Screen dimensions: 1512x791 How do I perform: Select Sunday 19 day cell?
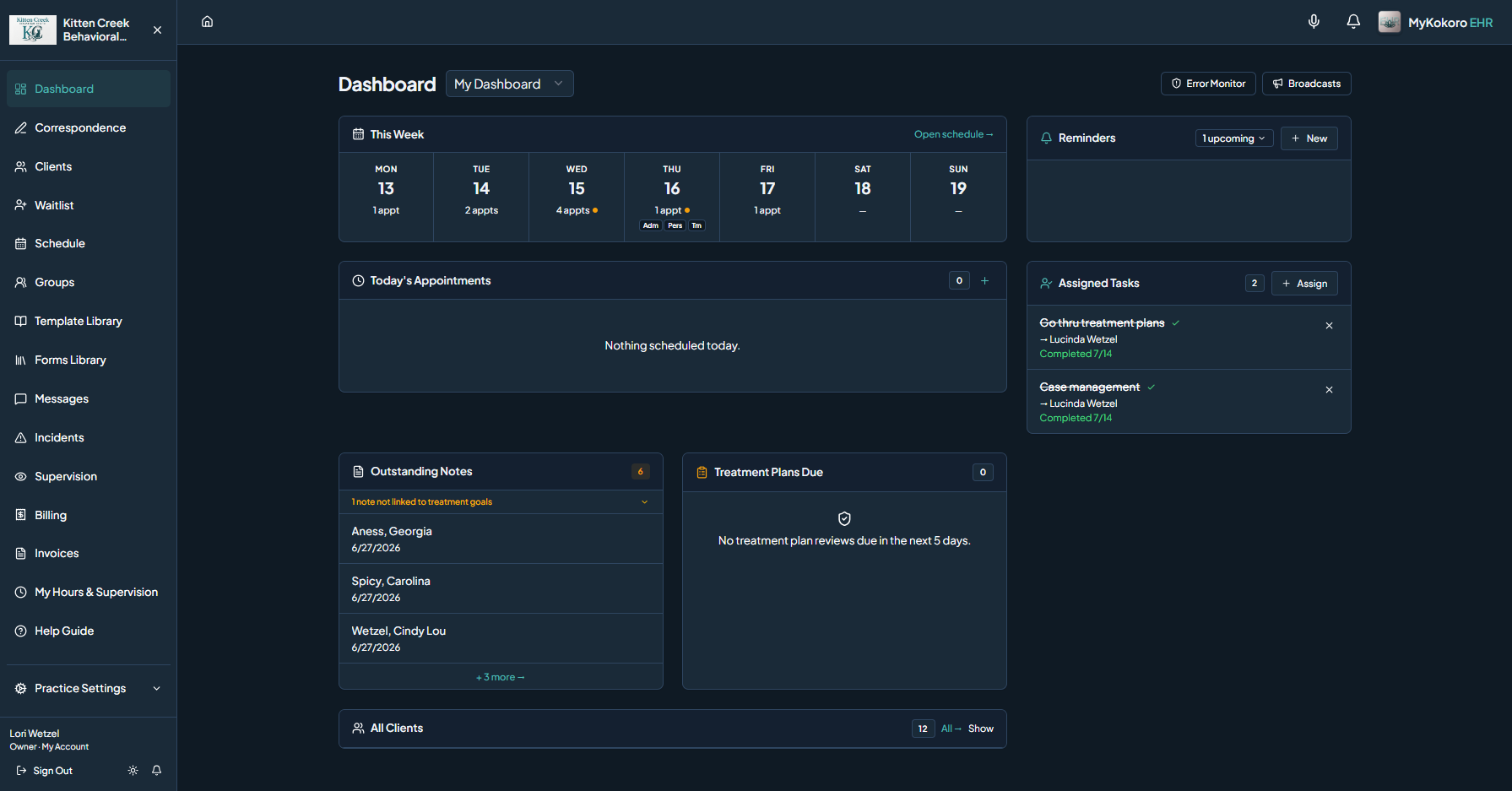pos(958,197)
